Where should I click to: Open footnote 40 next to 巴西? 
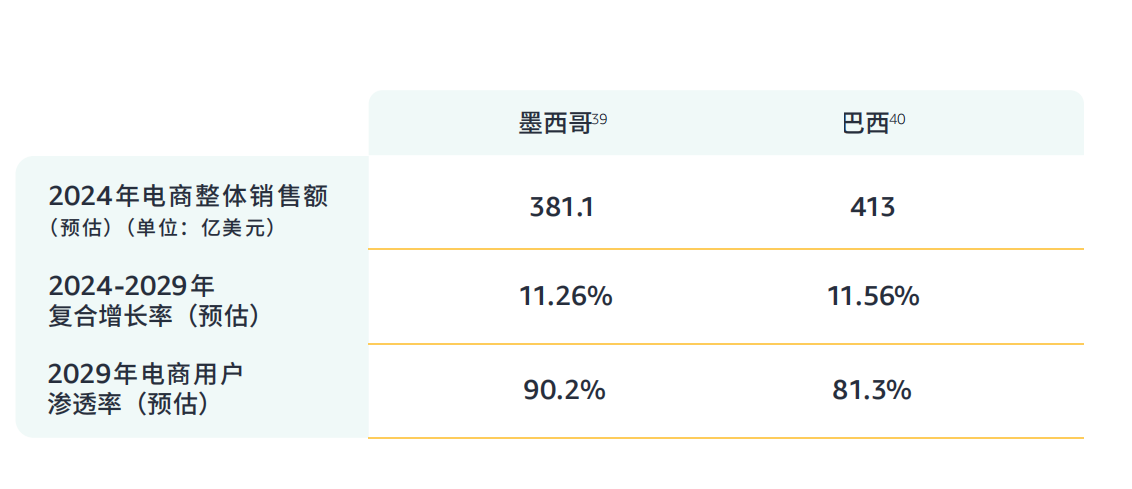[897, 119]
